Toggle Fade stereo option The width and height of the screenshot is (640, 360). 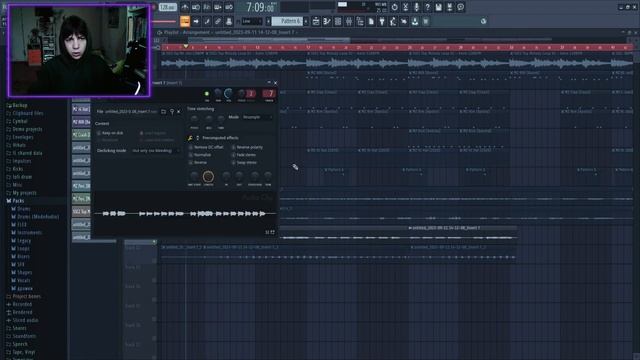244,155
